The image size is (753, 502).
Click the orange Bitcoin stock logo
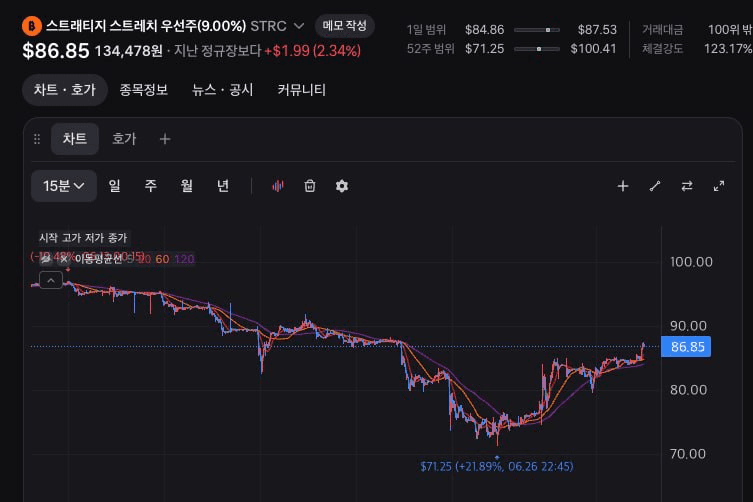(x=32, y=26)
